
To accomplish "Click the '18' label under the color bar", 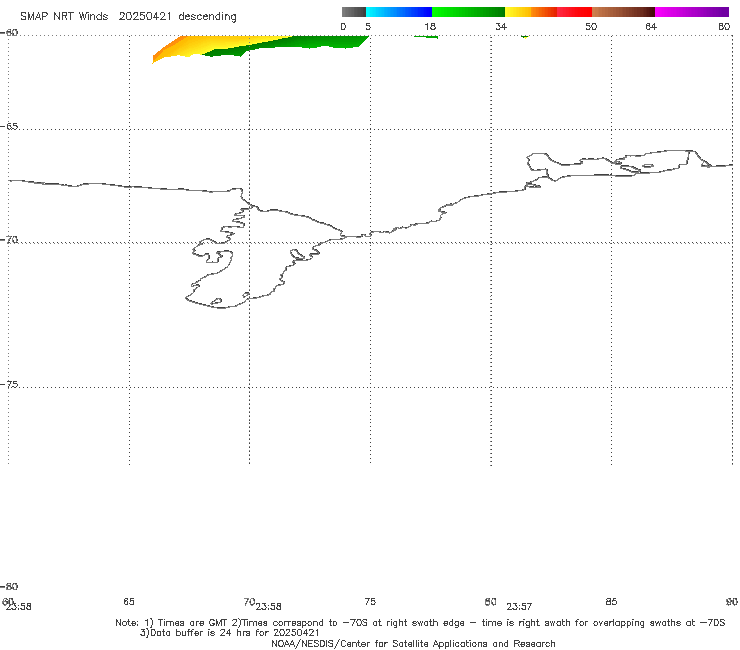I will click(430, 26).
